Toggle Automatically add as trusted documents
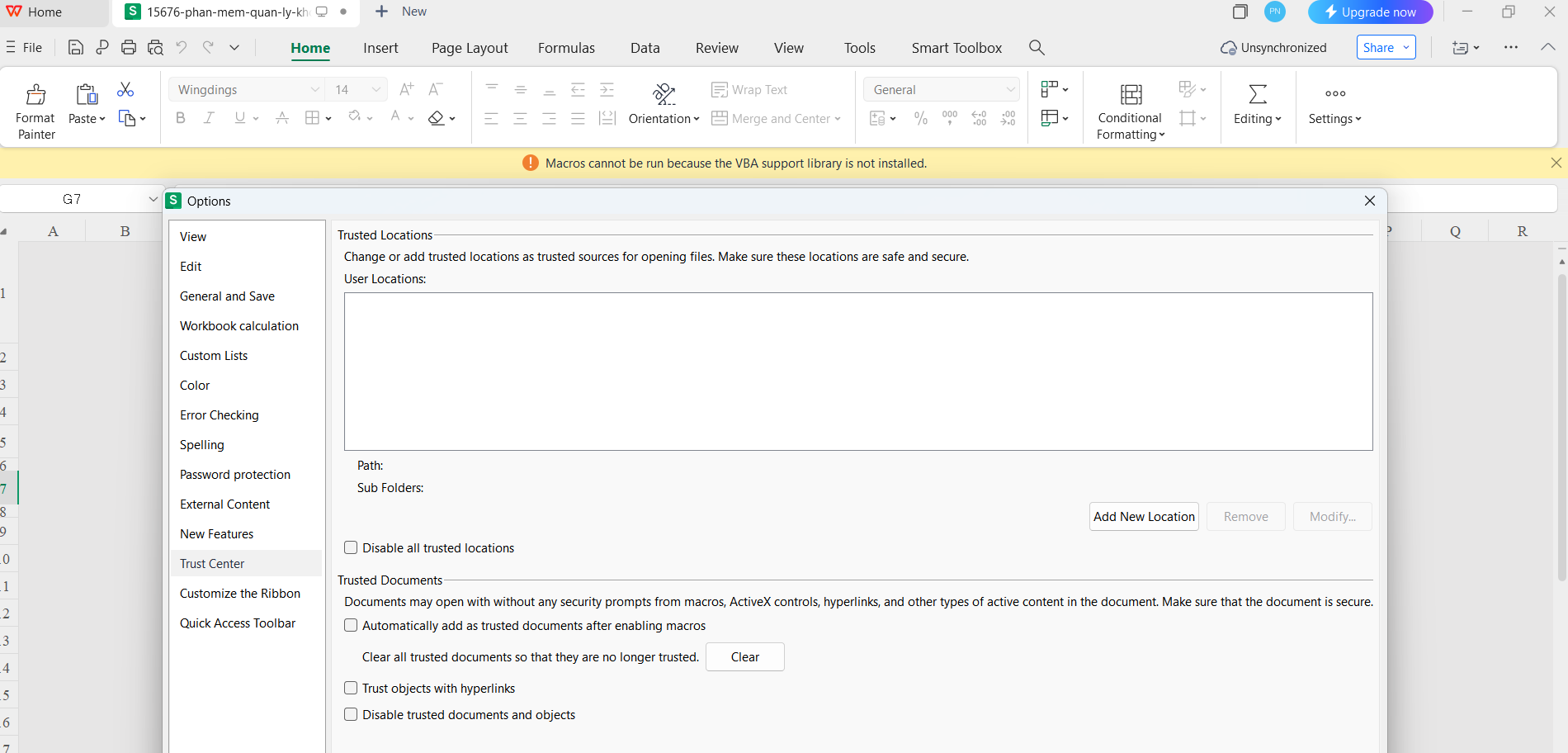The width and height of the screenshot is (1568, 753). (351, 625)
